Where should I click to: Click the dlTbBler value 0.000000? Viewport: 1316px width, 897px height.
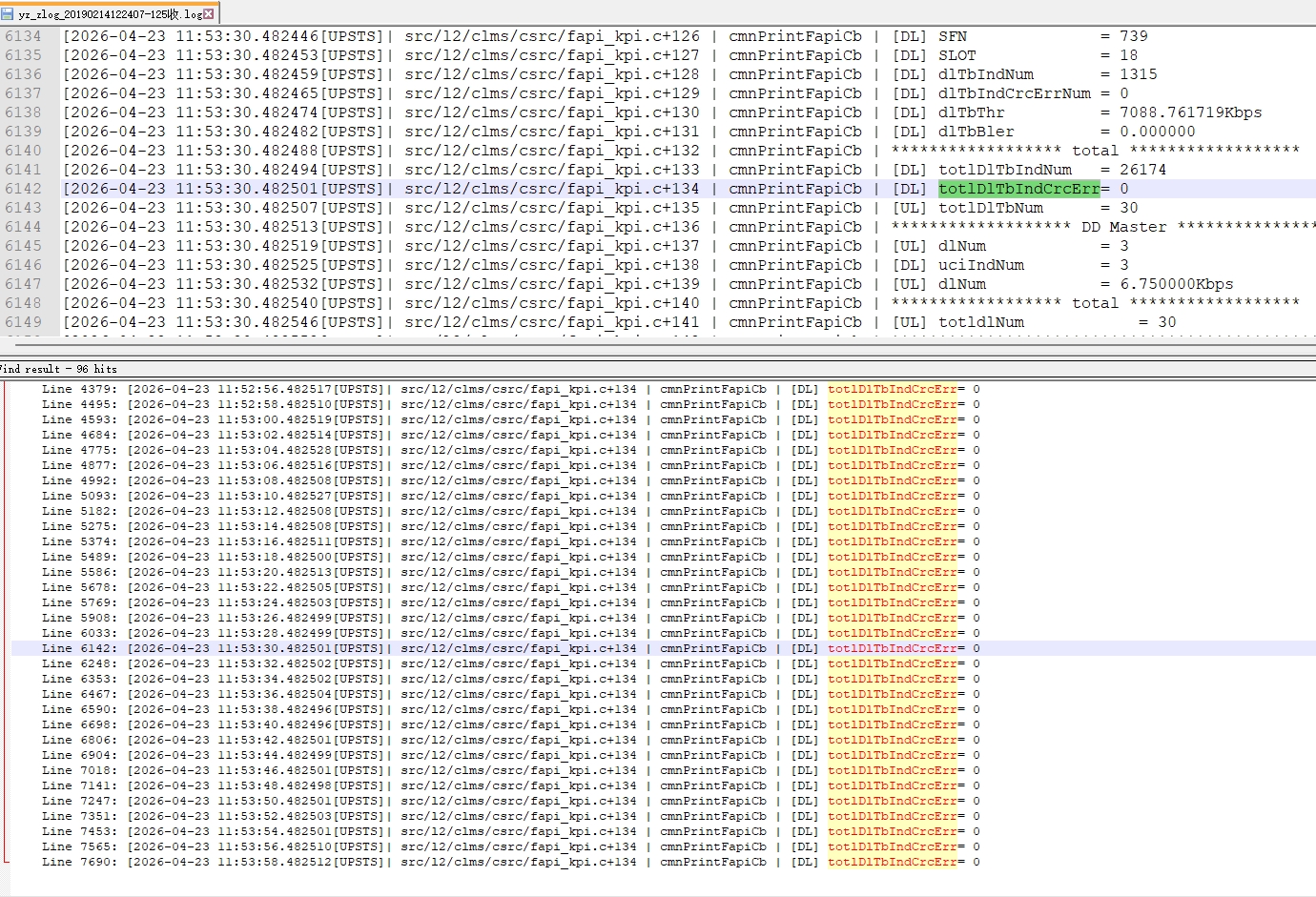[1157, 132]
